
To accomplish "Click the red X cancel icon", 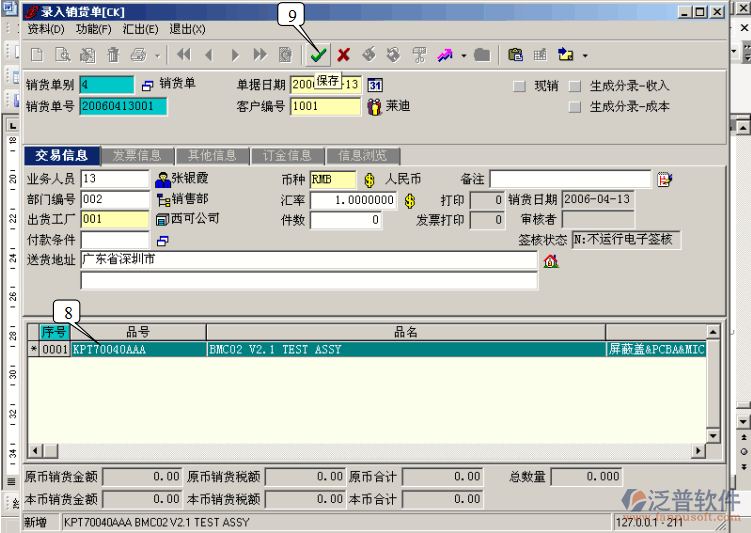I will 344,55.
